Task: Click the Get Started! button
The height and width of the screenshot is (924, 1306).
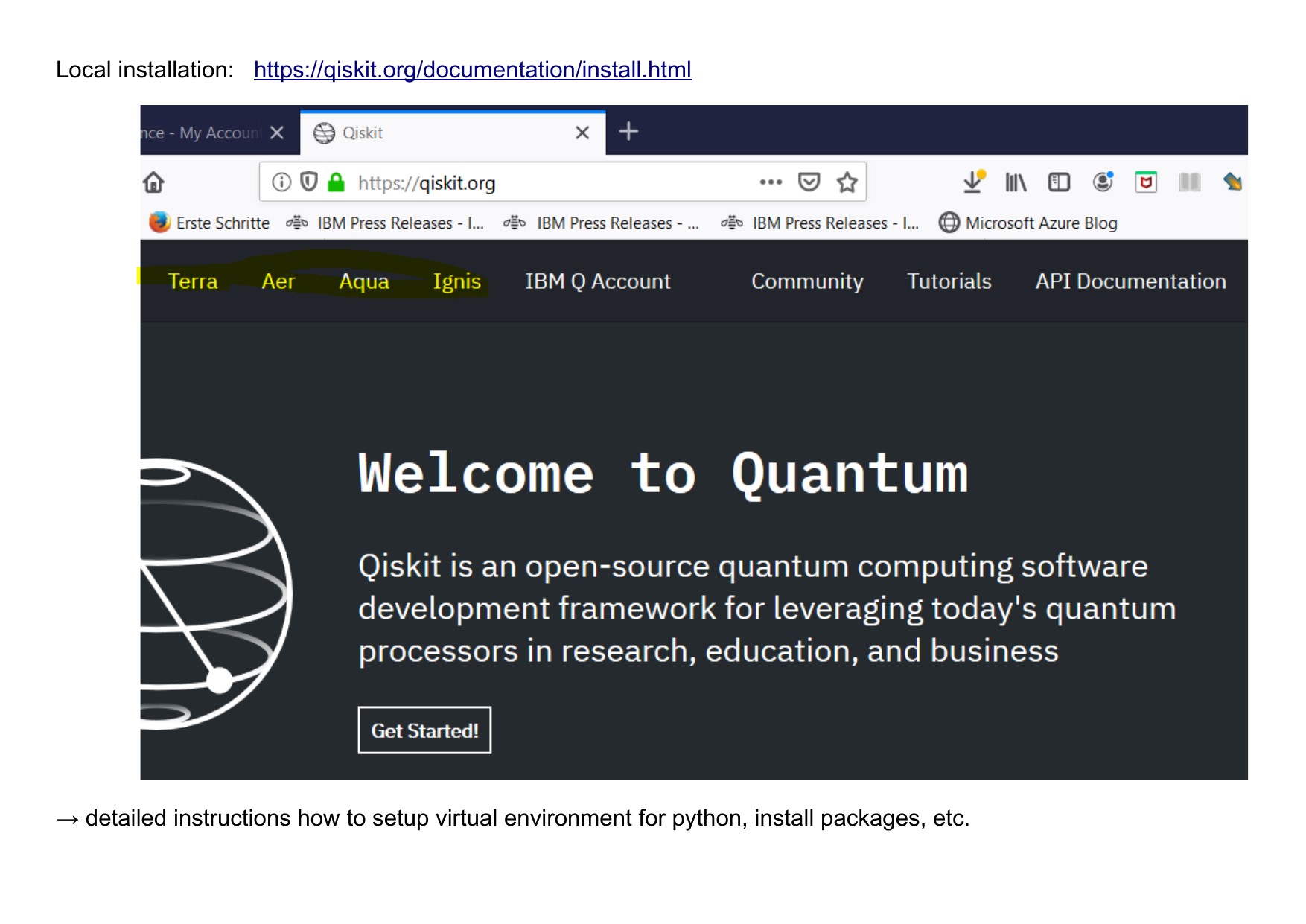Action: [424, 730]
